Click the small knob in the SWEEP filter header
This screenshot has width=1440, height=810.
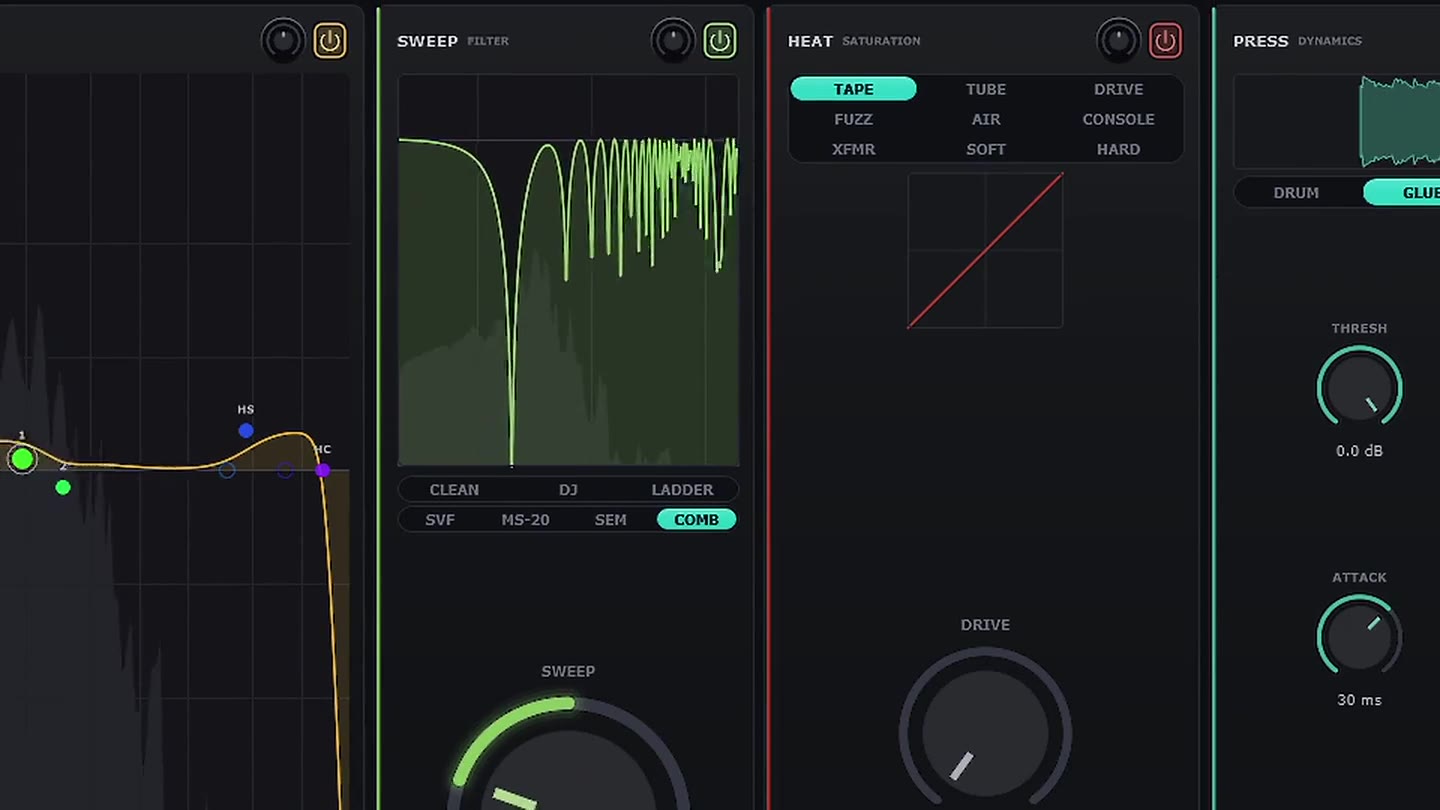tap(673, 41)
